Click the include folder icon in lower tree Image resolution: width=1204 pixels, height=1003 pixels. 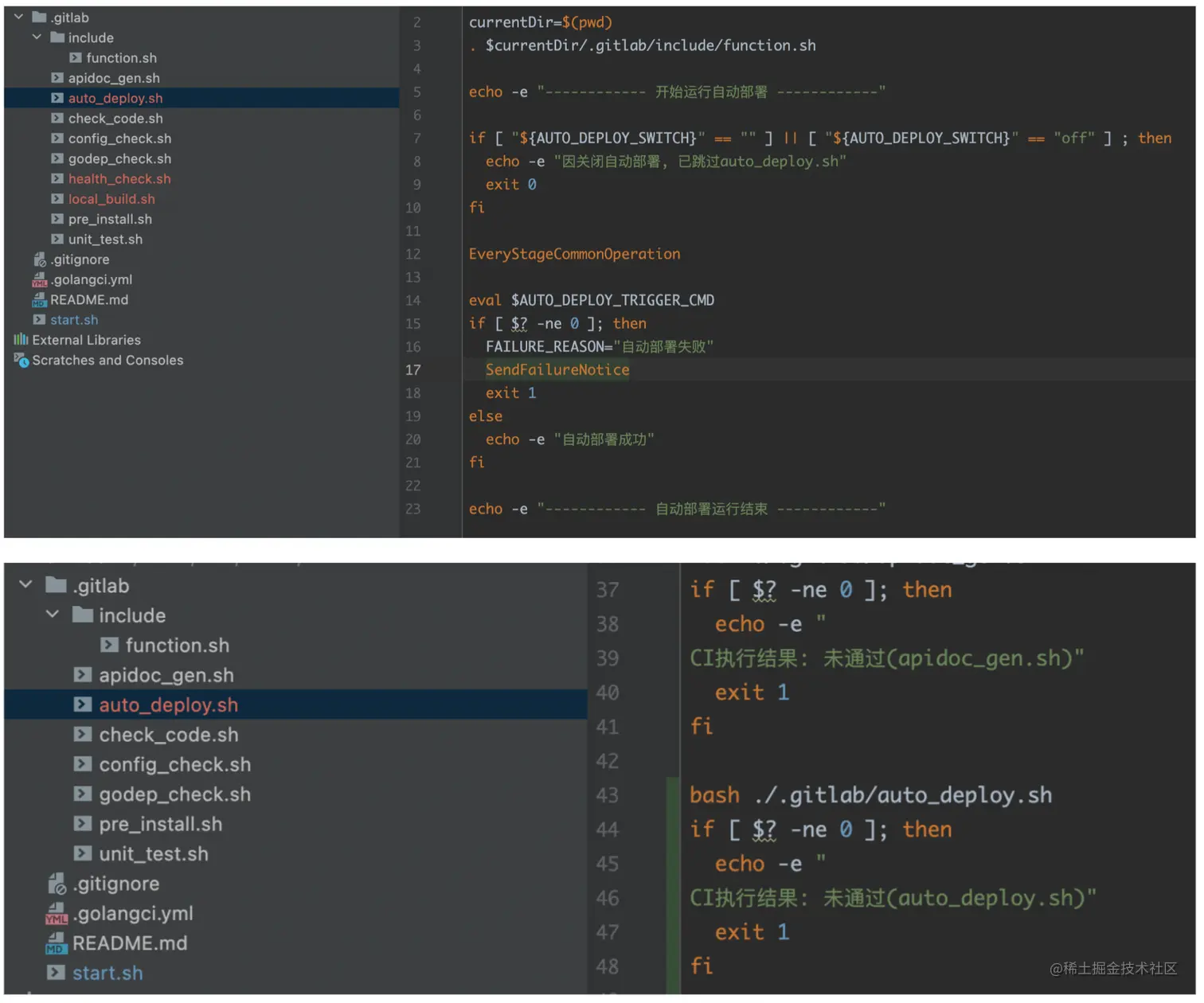tap(83, 615)
